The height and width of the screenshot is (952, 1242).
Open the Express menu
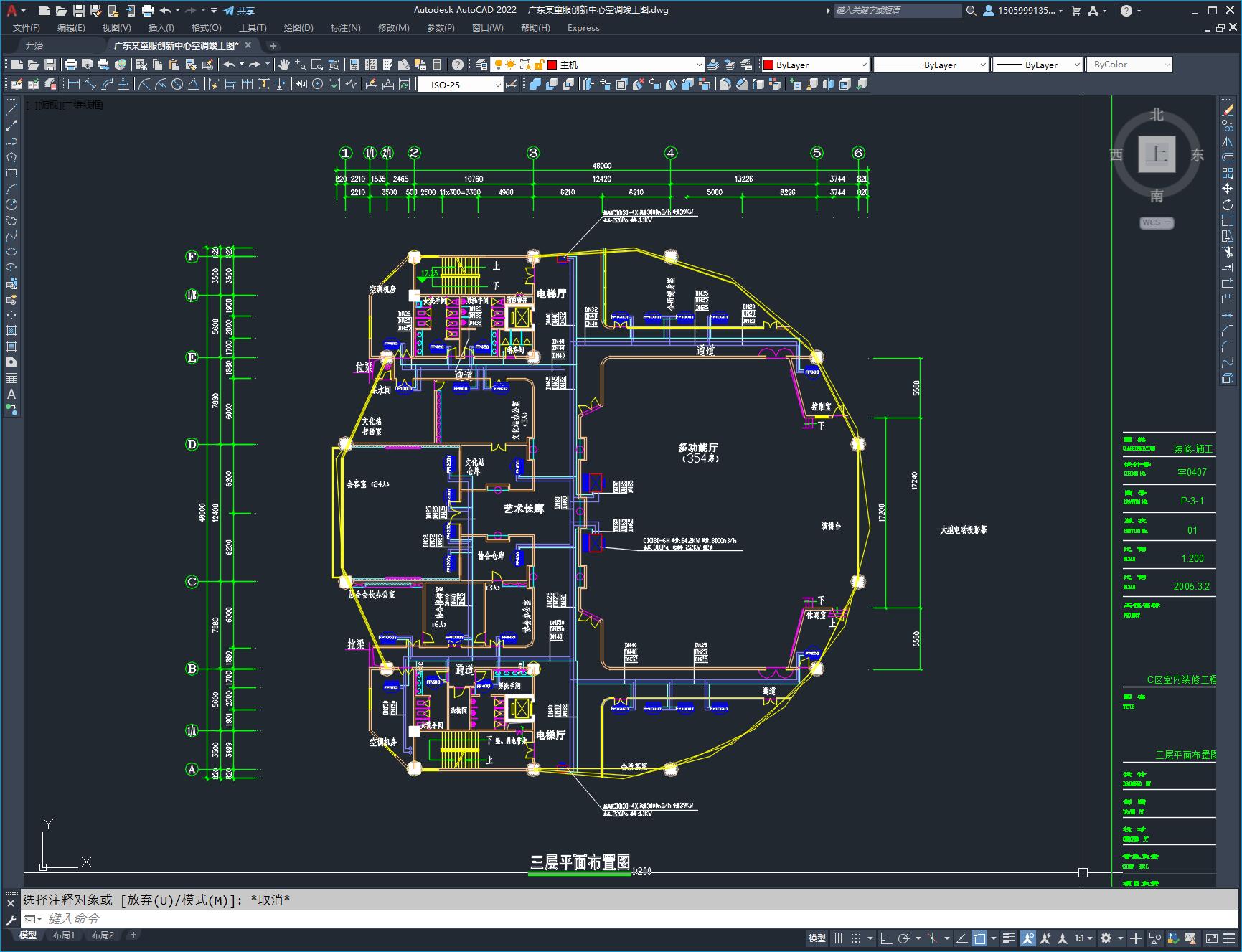[583, 27]
